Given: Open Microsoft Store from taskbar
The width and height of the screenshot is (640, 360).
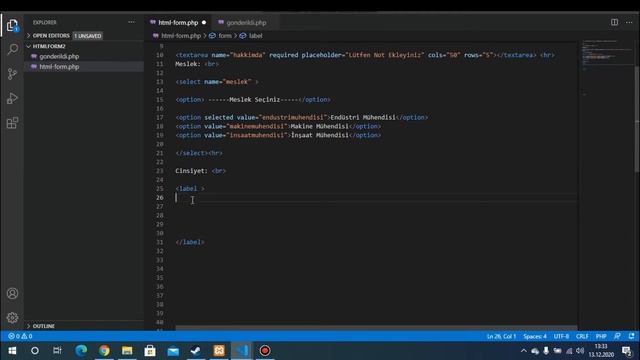Looking at the screenshot, I should pyautogui.click(x=150, y=351).
